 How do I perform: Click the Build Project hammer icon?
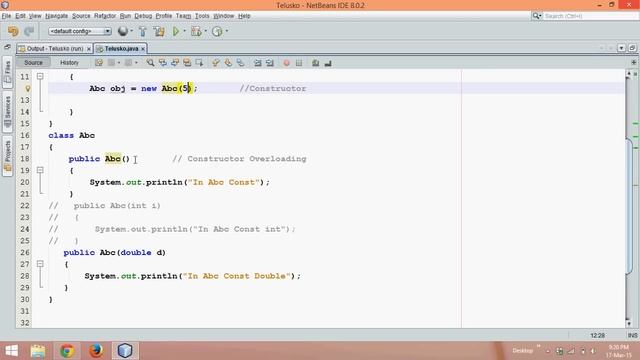tap(142, 31)
